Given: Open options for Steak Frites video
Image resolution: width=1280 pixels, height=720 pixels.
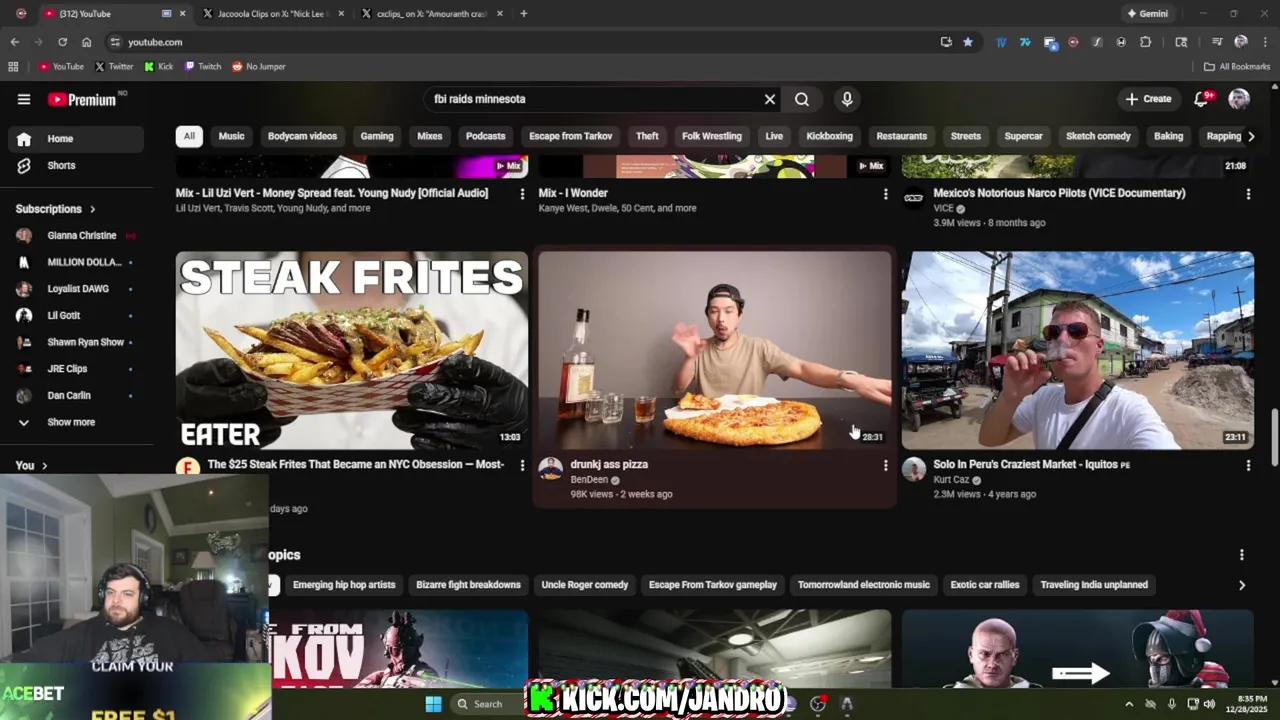Looking at the screenshot, I should (x=522, y=465).
